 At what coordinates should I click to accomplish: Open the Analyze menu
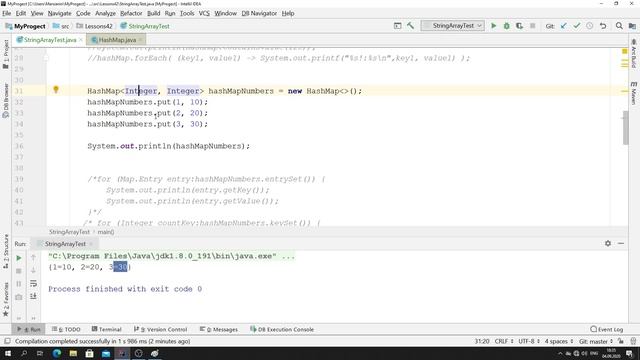(105, 13)
